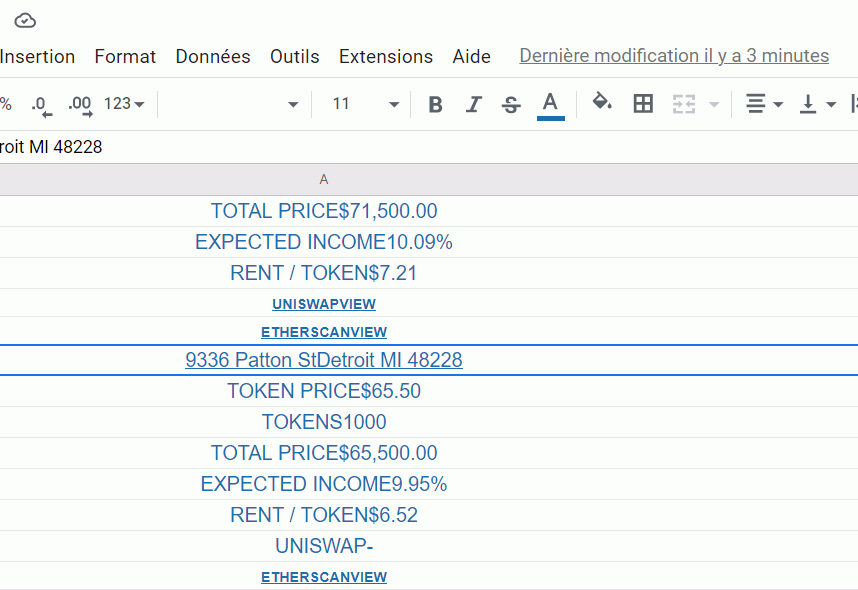The width and height of the screenshot is (858, 590).
Task: Expand the font family dropdown
Action: (292, 104)
